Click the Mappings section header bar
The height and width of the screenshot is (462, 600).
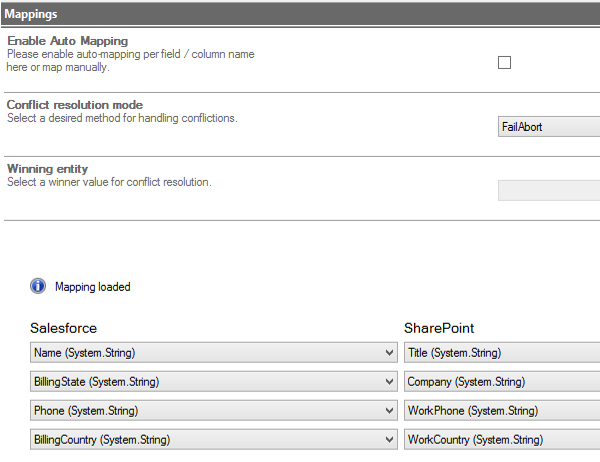tap(300, 14)
